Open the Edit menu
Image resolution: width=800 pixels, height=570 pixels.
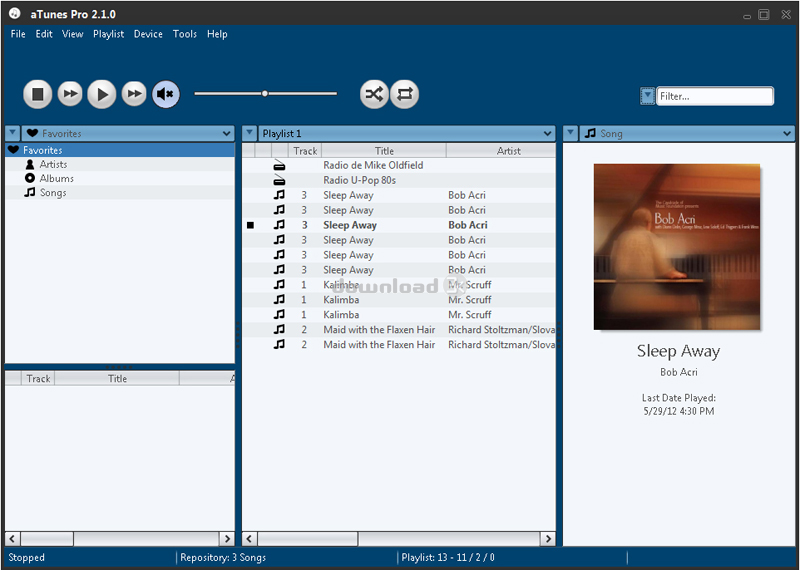point(44,34)
